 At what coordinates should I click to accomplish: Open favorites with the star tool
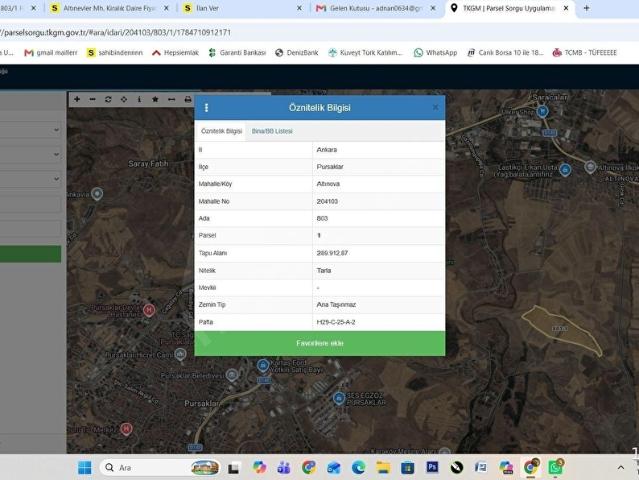pyautogui.click(x=155, y=99)
